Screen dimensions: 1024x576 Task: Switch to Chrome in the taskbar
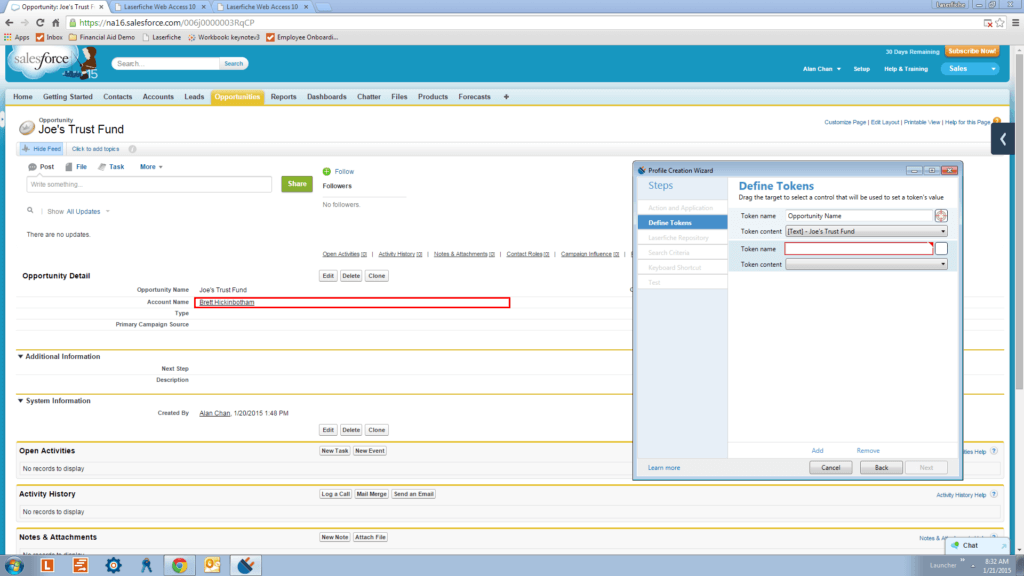[x=180, y=566]
